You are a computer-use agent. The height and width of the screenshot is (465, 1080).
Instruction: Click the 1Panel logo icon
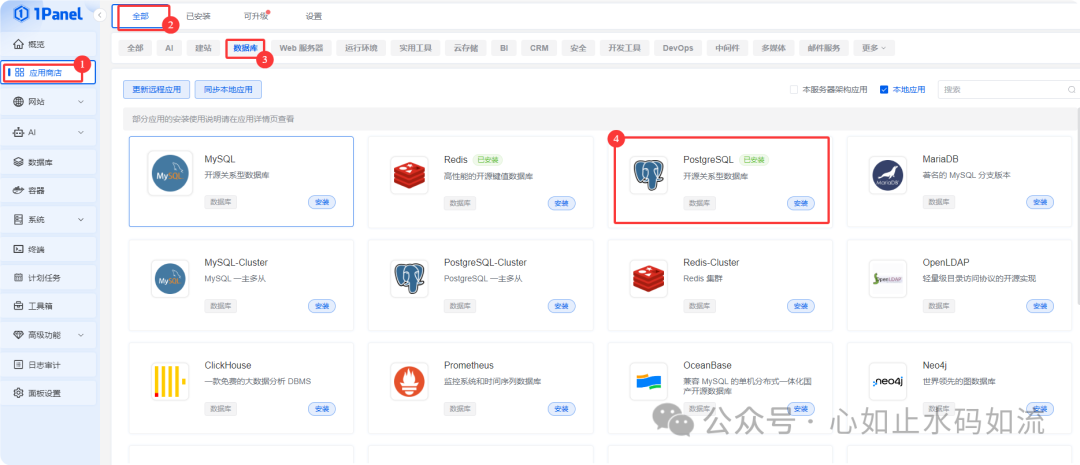(20, 13)
